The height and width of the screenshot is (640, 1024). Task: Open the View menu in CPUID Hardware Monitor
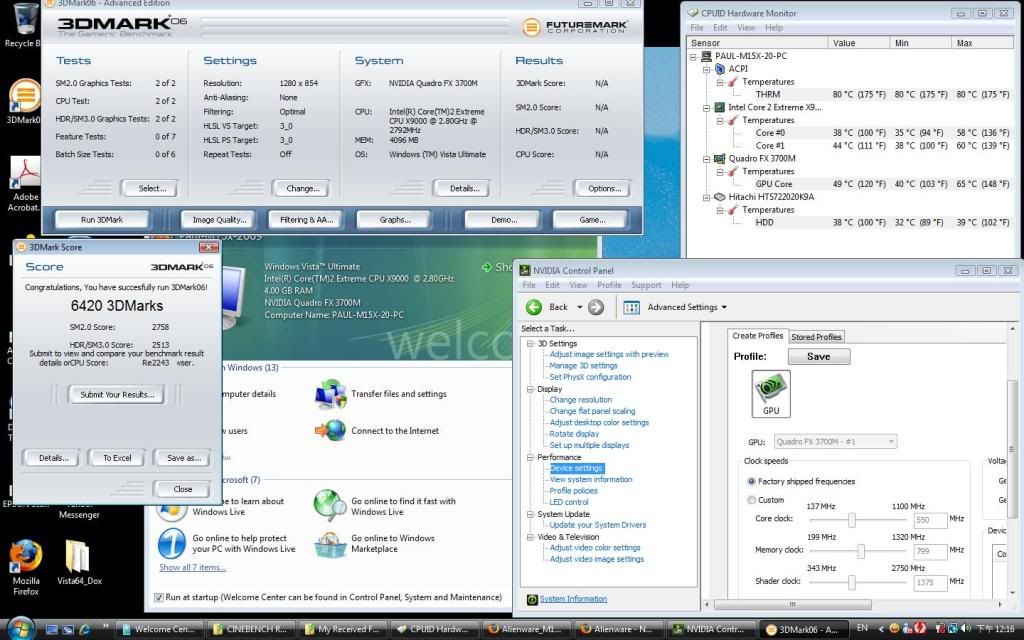pyautogui.click(x=746, y=27)
